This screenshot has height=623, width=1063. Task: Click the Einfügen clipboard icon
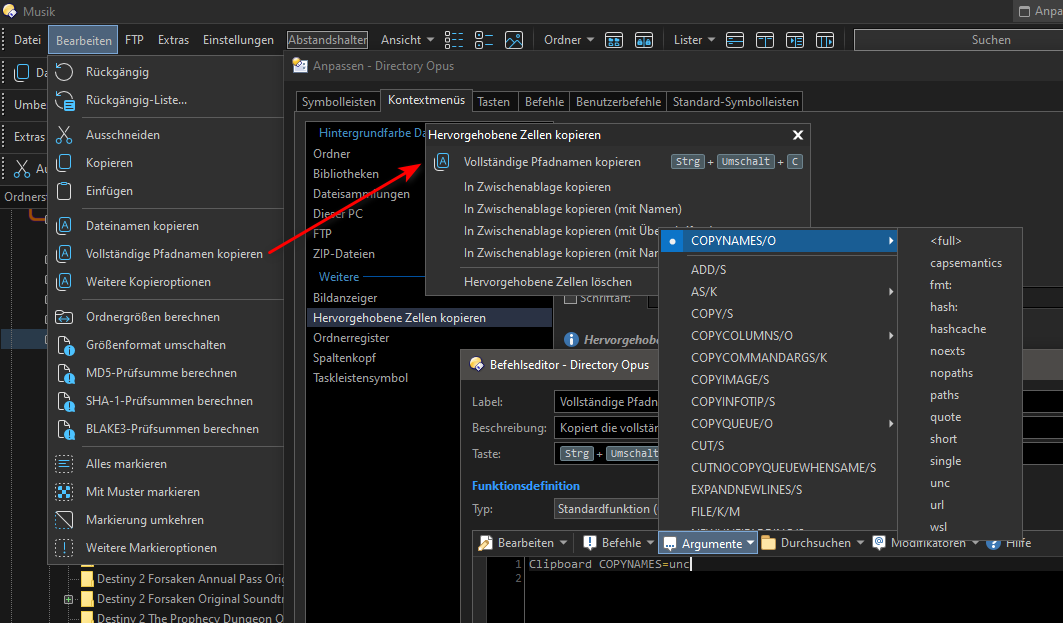(x=64, y=191)
